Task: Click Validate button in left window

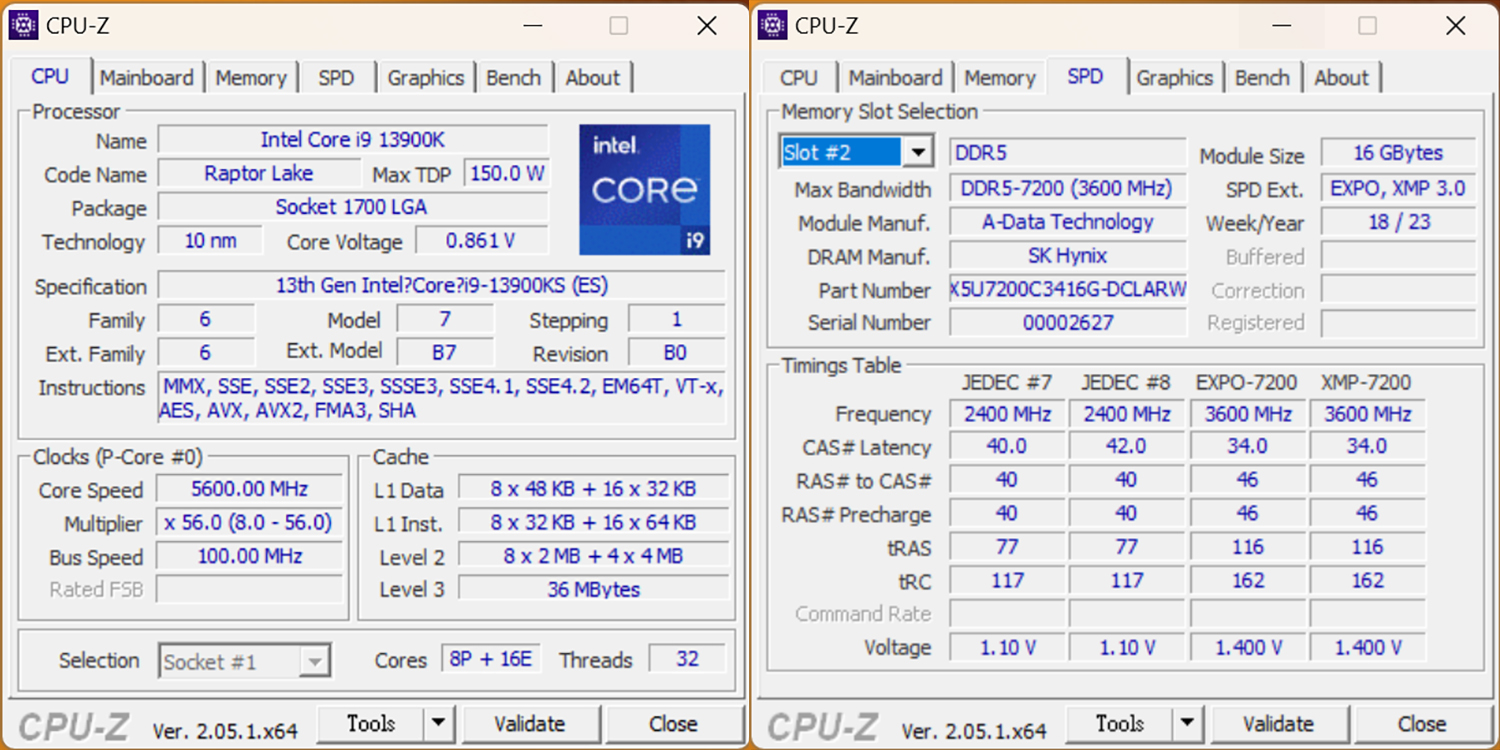Action: click(530, 723)
